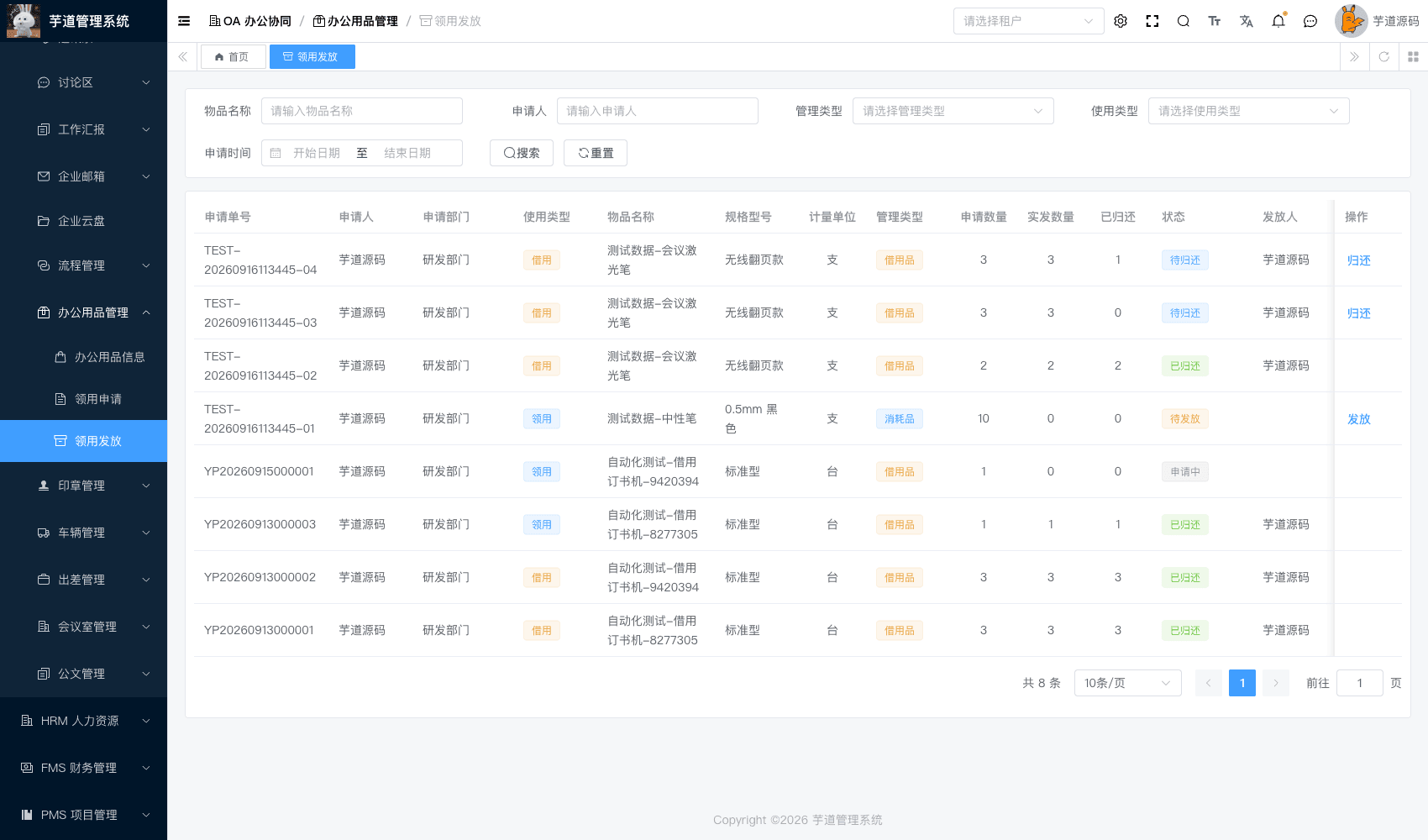The image size is (1428, 840).
Task: Open the calendar icon in date range
Action: tap(276, 153)
